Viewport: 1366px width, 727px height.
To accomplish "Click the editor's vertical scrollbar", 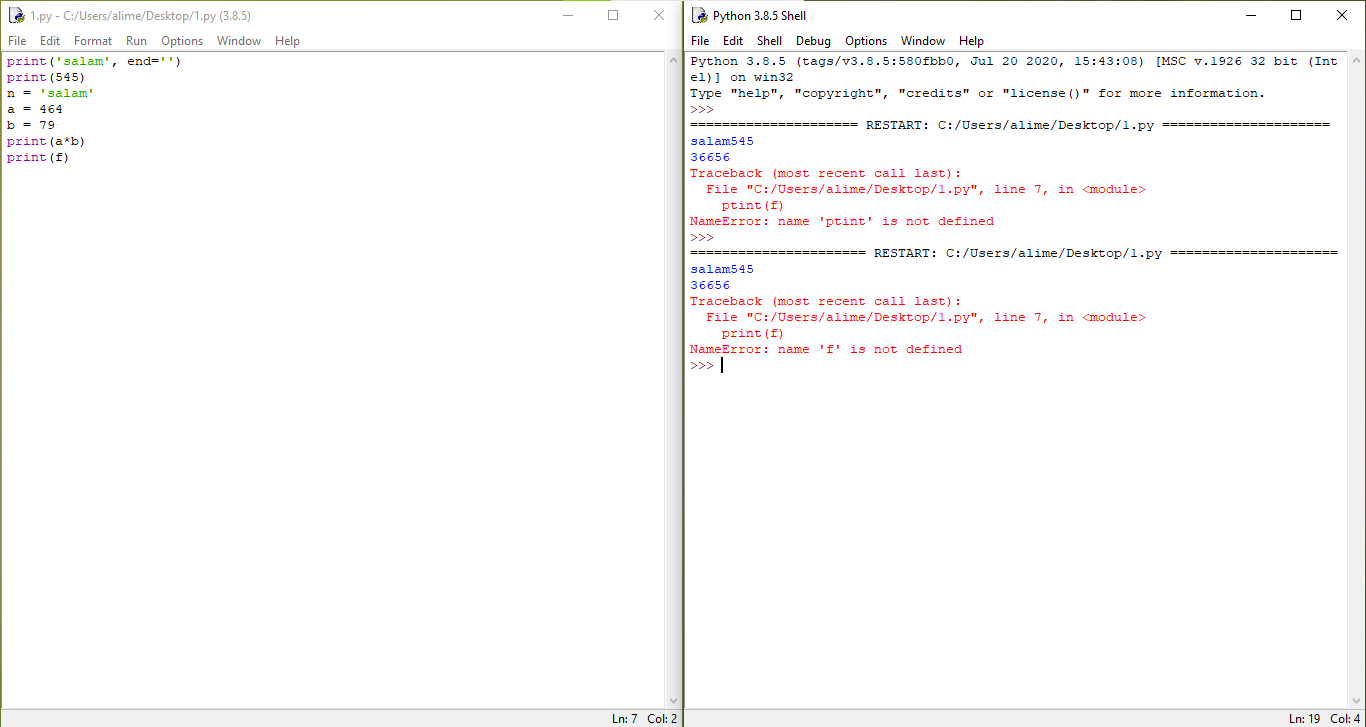I will 673,380.
